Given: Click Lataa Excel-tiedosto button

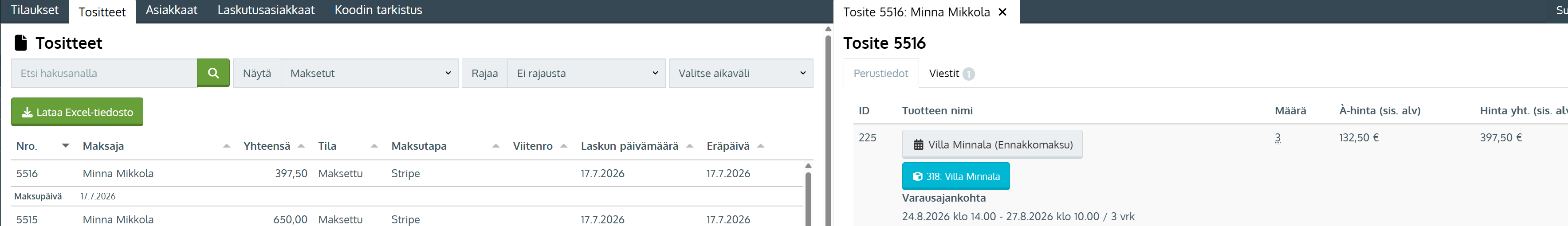Looking at the screenshot, I should click(x=77, y=112).
